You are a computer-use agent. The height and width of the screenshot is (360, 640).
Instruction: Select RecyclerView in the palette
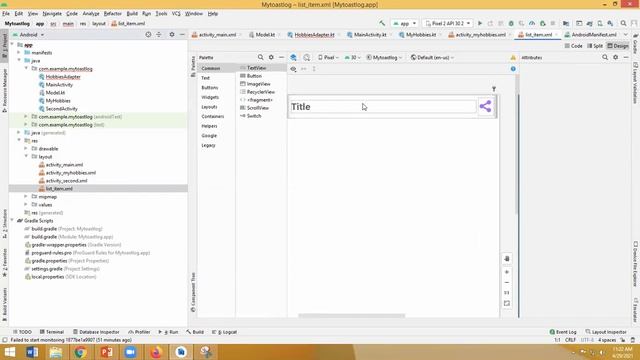coord(258,92)
